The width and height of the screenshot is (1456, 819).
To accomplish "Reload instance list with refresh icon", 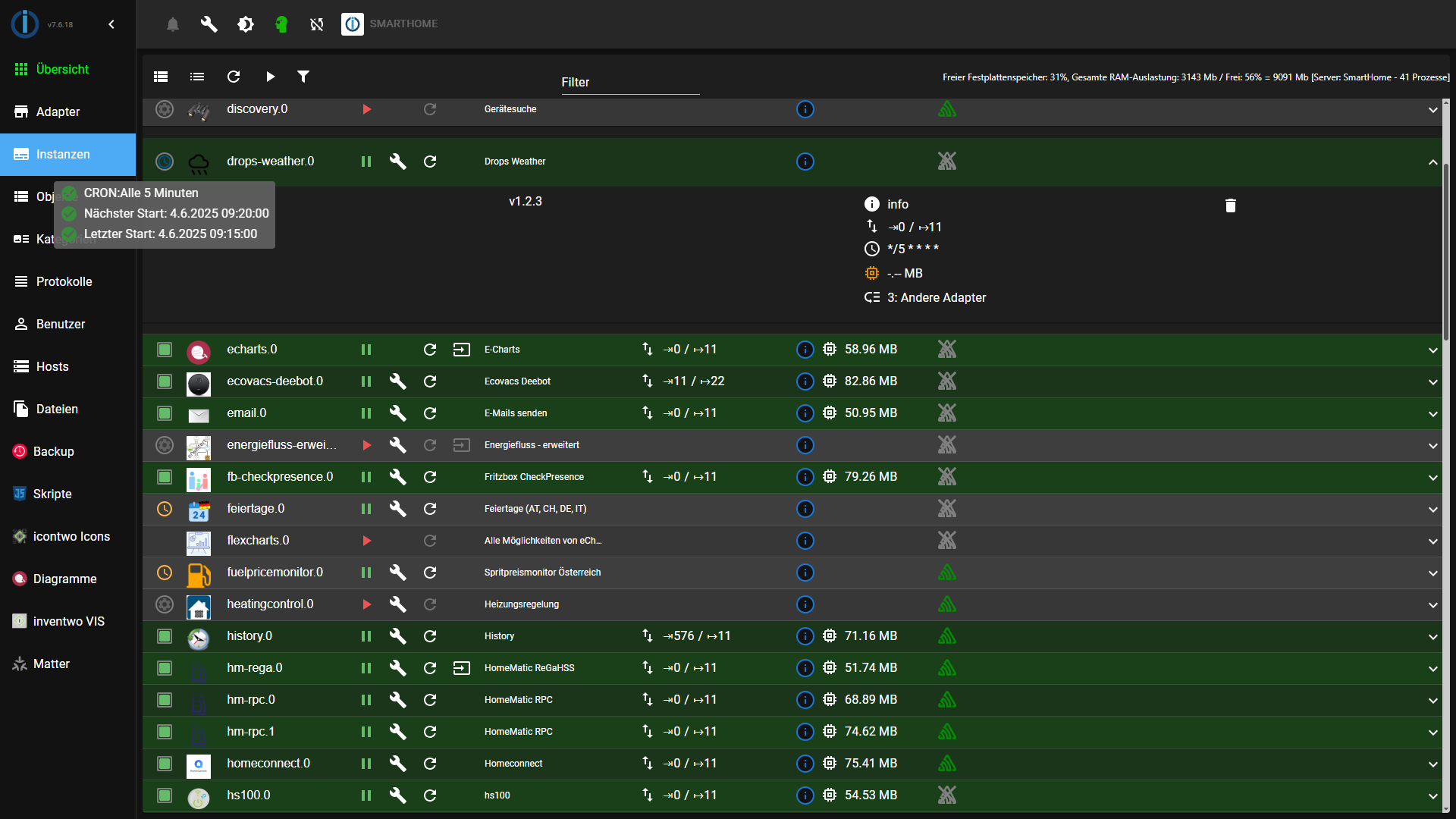I will pyautogui.click(x=234, y=77).
